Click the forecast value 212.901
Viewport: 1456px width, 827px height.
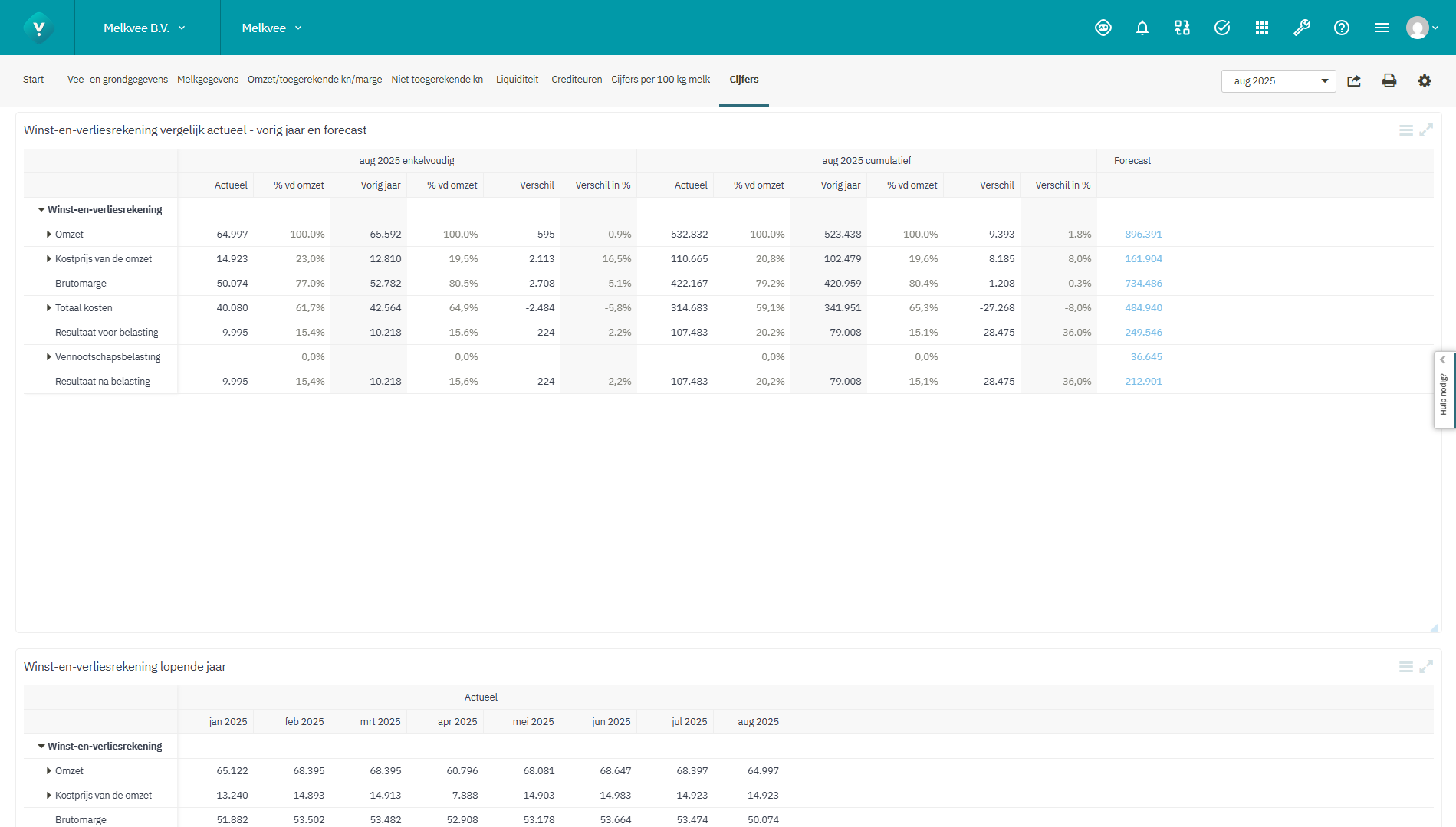click(x=1143, y=382)
